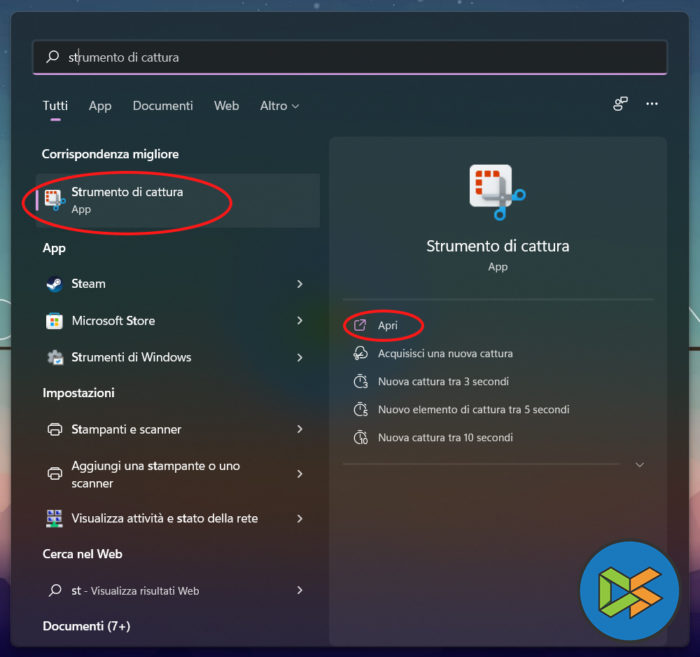Click the Microsoft Store icon
This screenshot has height=657, width=700.
coord(54,321)
